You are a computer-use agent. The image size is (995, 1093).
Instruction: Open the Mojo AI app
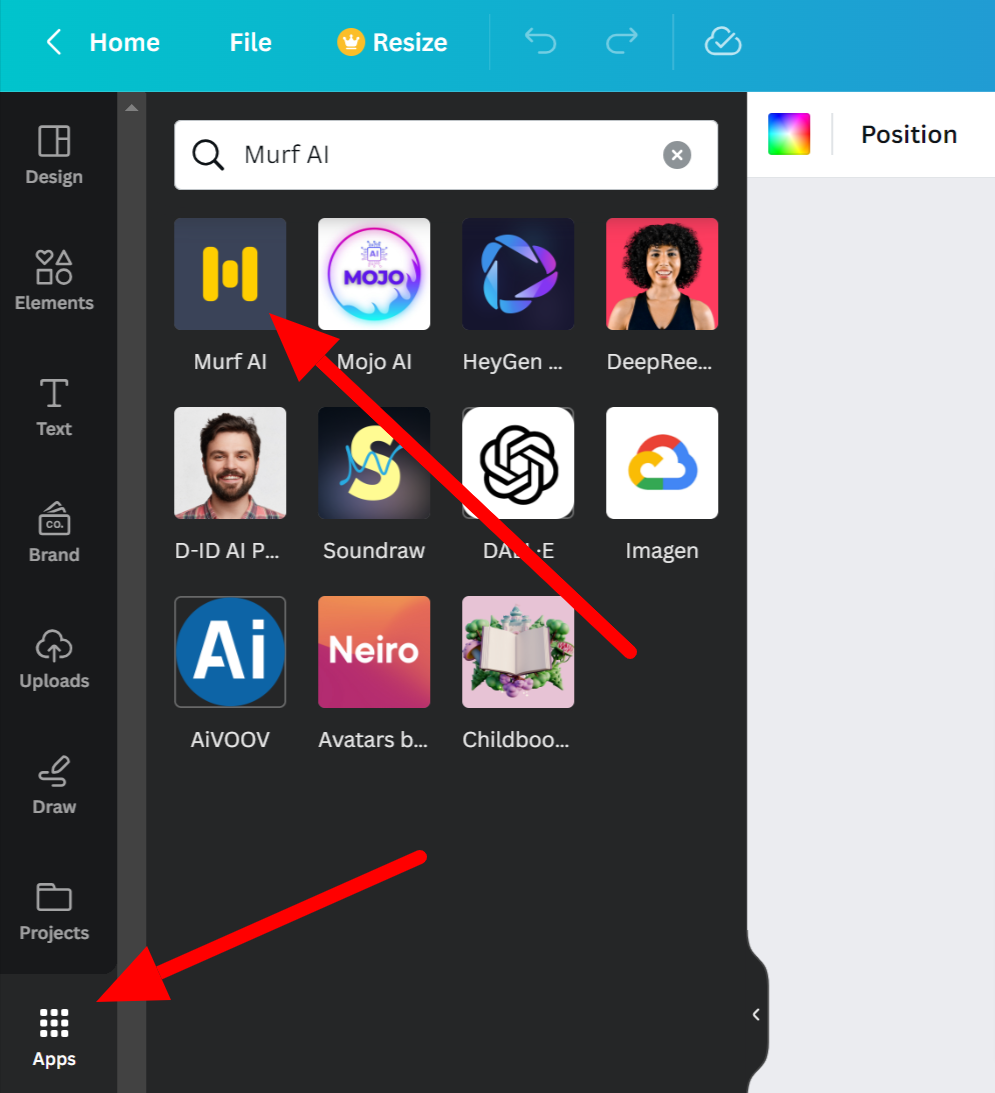tap(374, 274)
